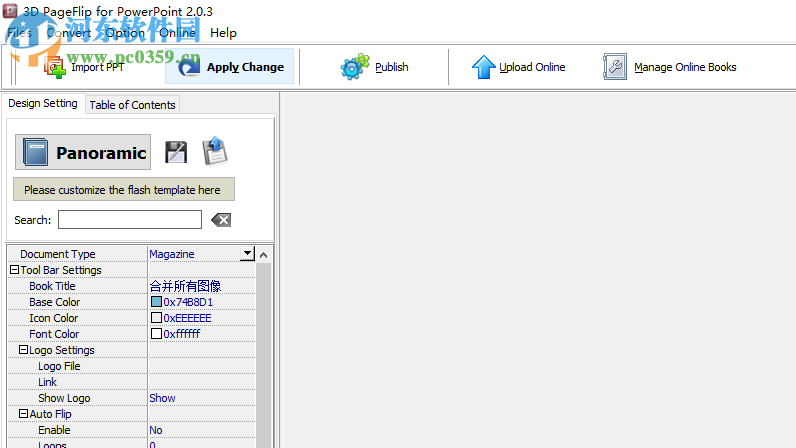This screenshot has width=796, height=448.
Task: Select the Base Color row label
Action: (54, 302)
